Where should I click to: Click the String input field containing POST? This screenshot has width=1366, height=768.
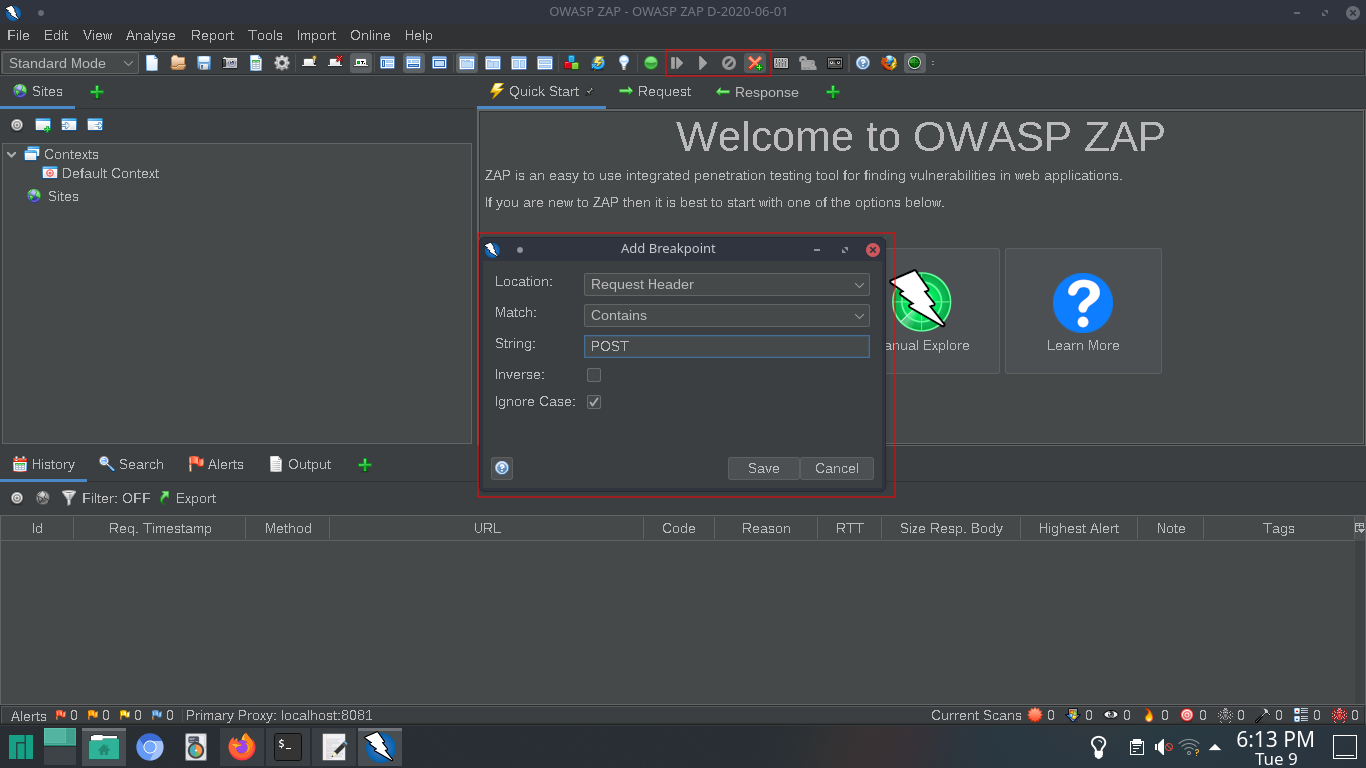727,346
